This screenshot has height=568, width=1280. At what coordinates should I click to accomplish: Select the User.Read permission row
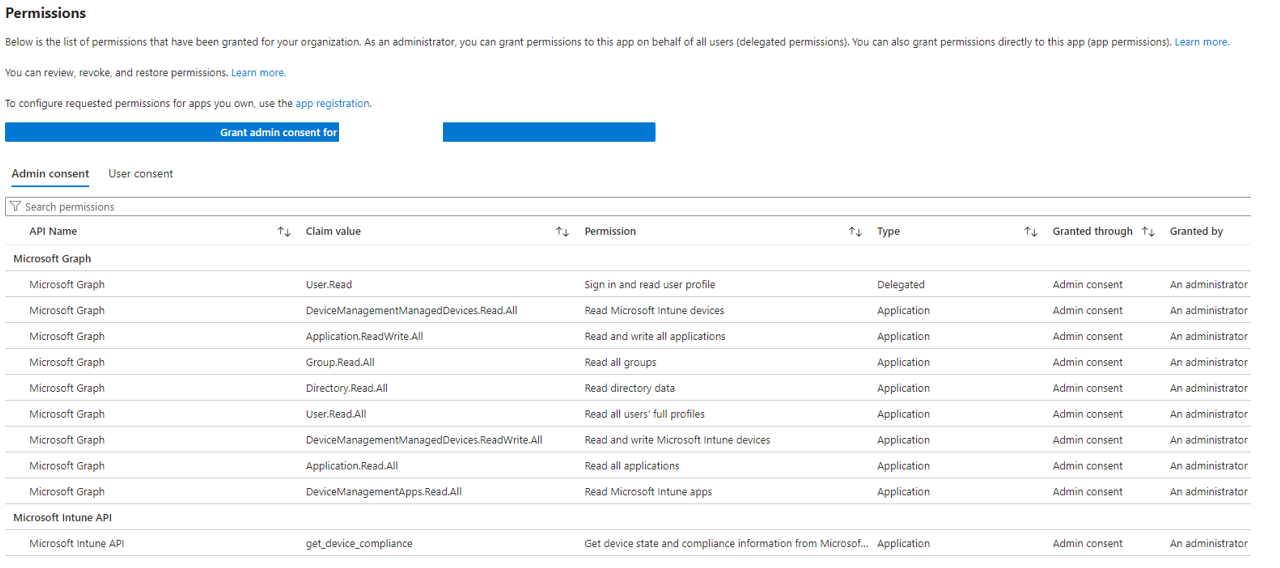(628, 285)
